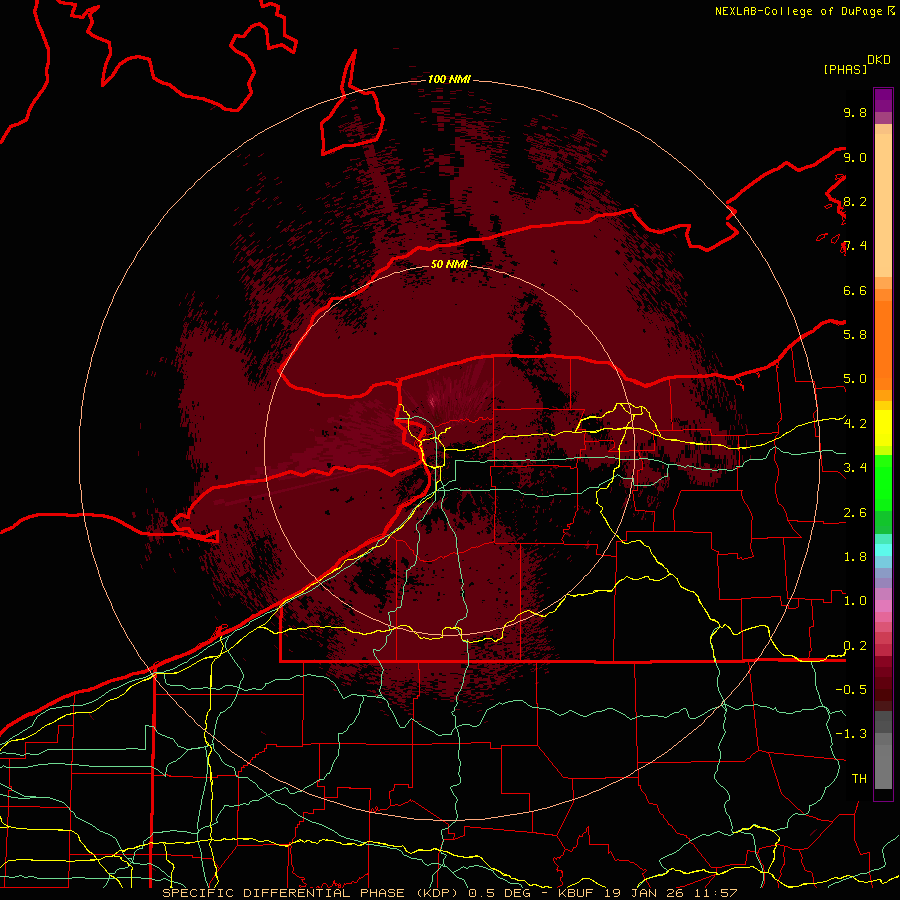Click the -1.3 value on the color scale

851,734
